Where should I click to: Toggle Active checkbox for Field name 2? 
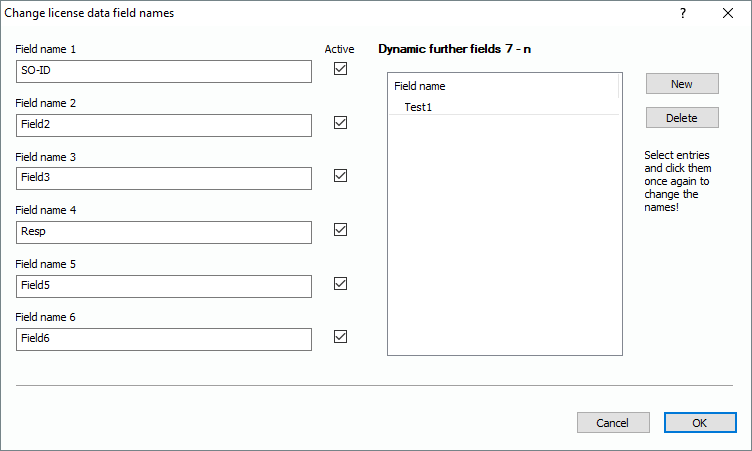340,123
